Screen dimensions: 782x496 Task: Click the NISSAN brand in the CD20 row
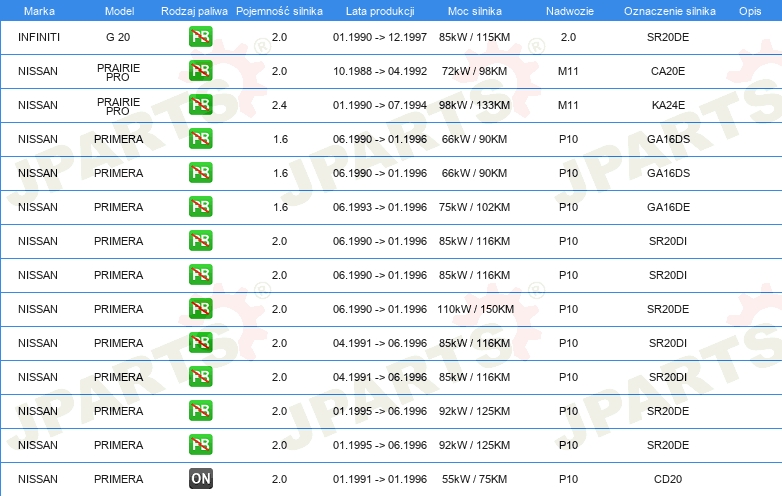tap(38, 479)
